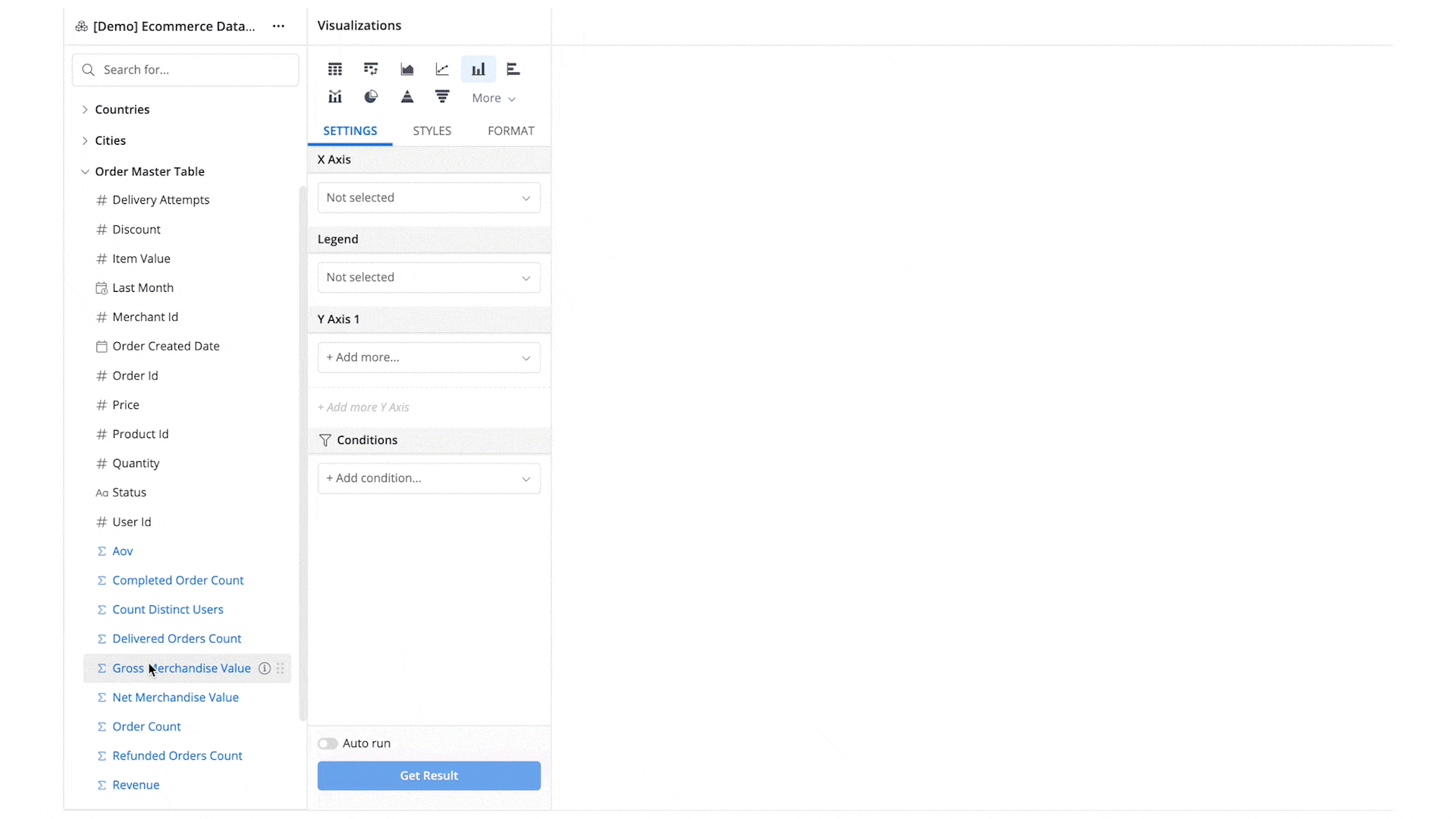Click the Search for input field
1456x819 pixels.
pyautogui.click(x=185, y=69)
